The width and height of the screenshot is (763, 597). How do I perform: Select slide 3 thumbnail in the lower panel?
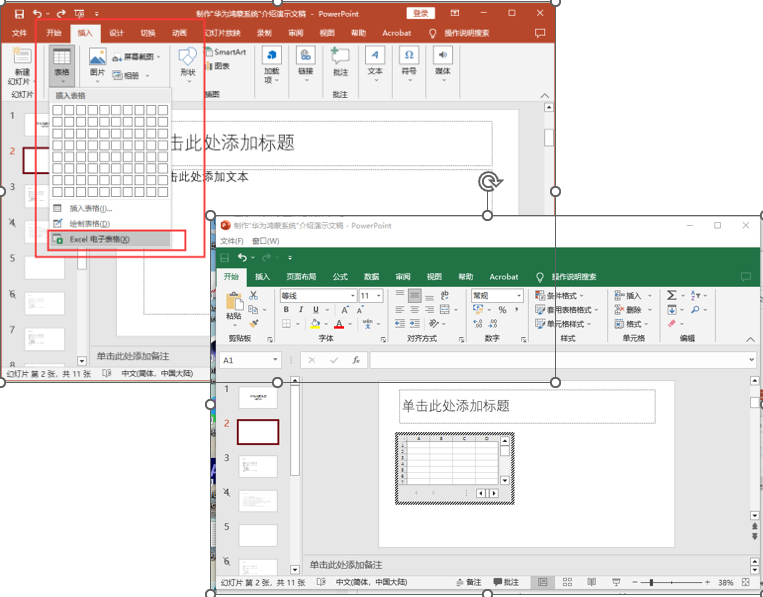257,467
